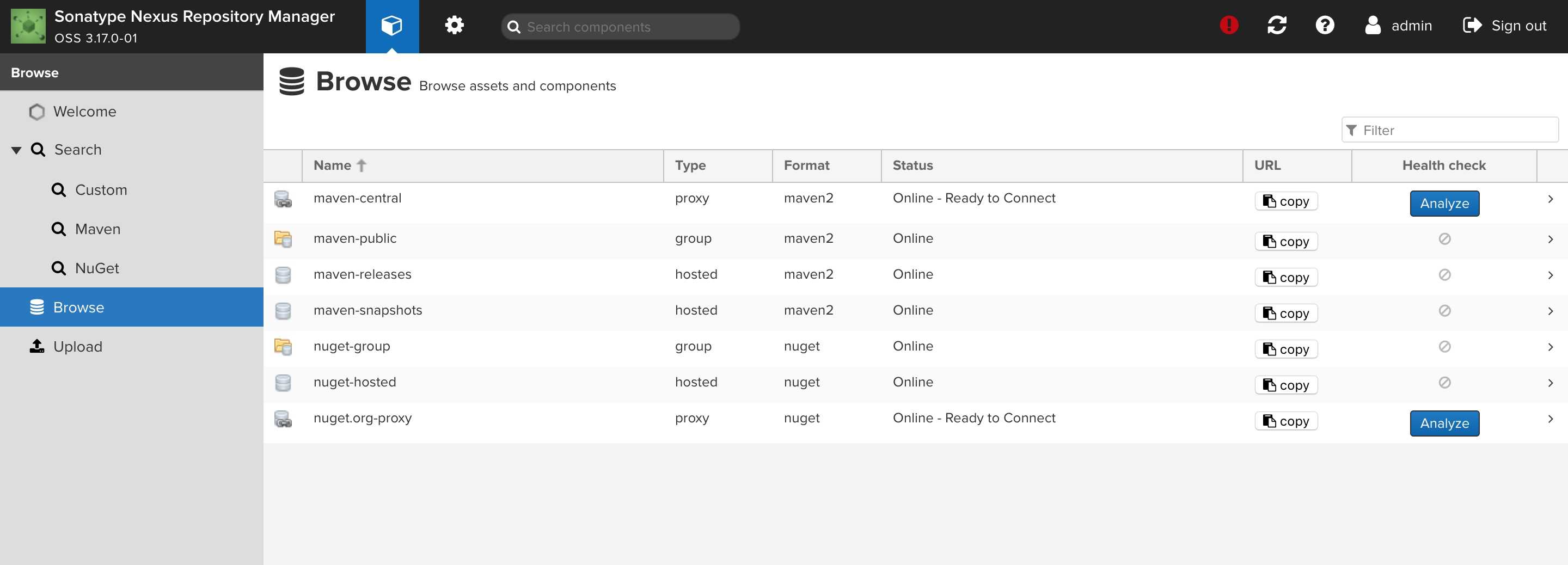1568x565 pixels.
Task: Copy URL for maven-releases
Action: tap(1286, 277)
